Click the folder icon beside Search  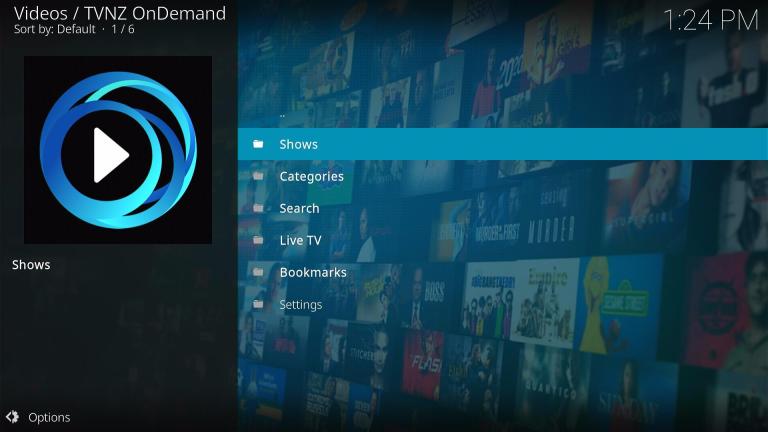click(258, 208)
